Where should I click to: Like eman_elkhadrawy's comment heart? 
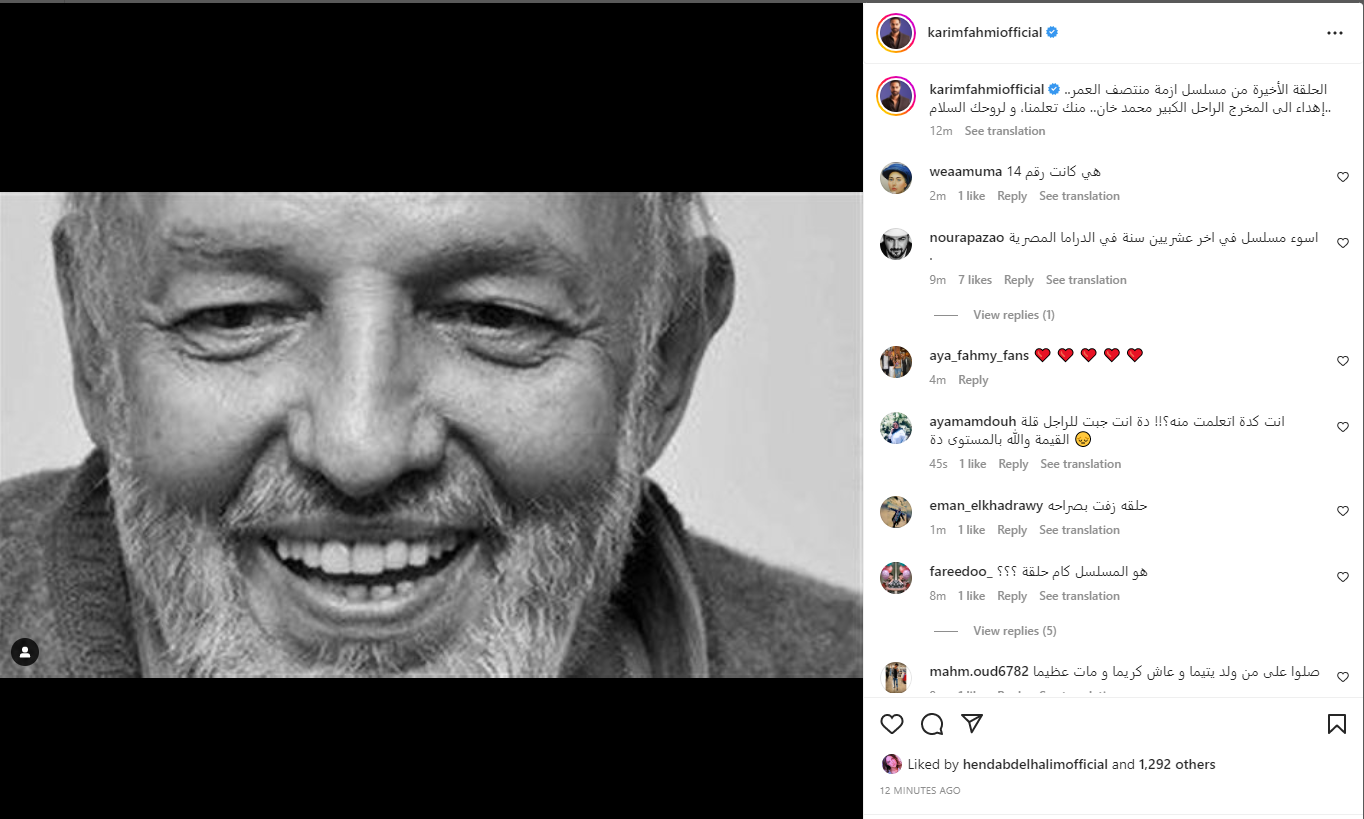click(1343, 511)
